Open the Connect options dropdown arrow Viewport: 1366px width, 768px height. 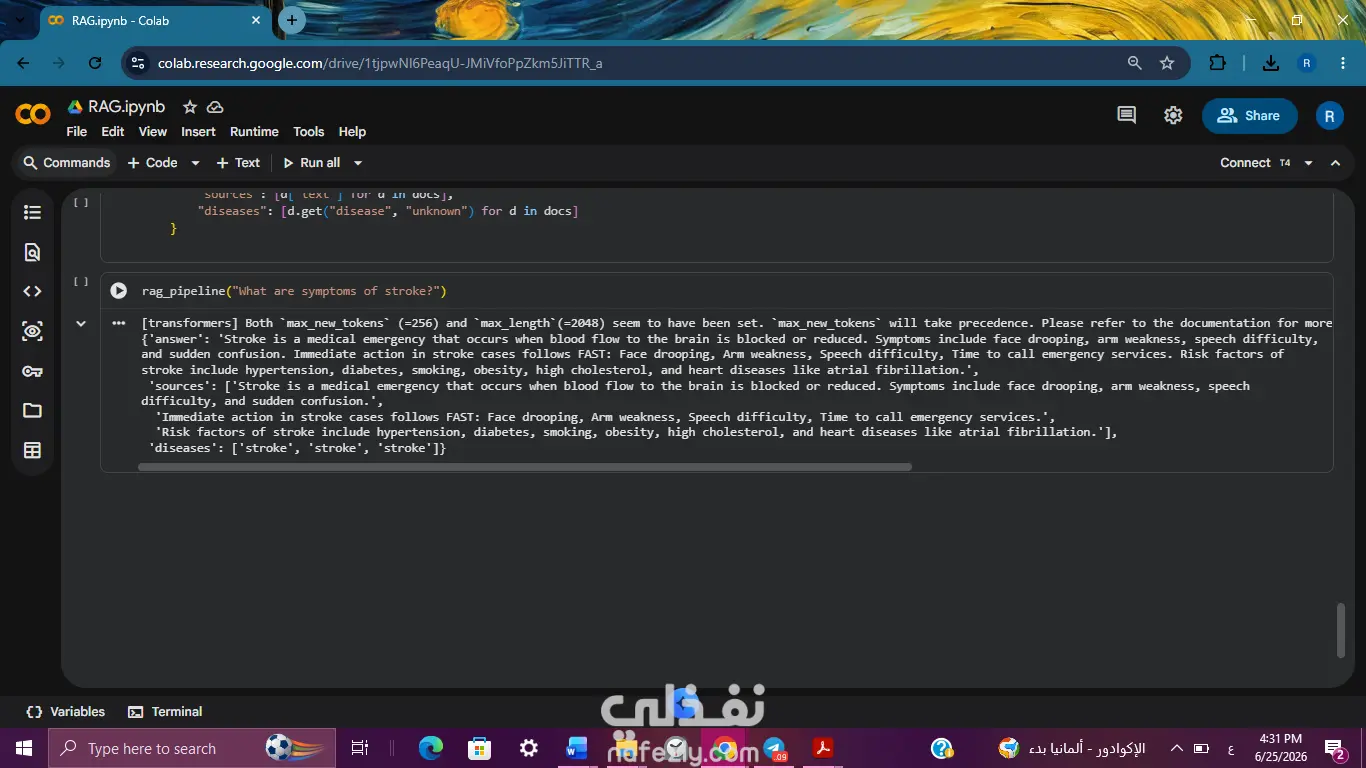(1308, 163)
